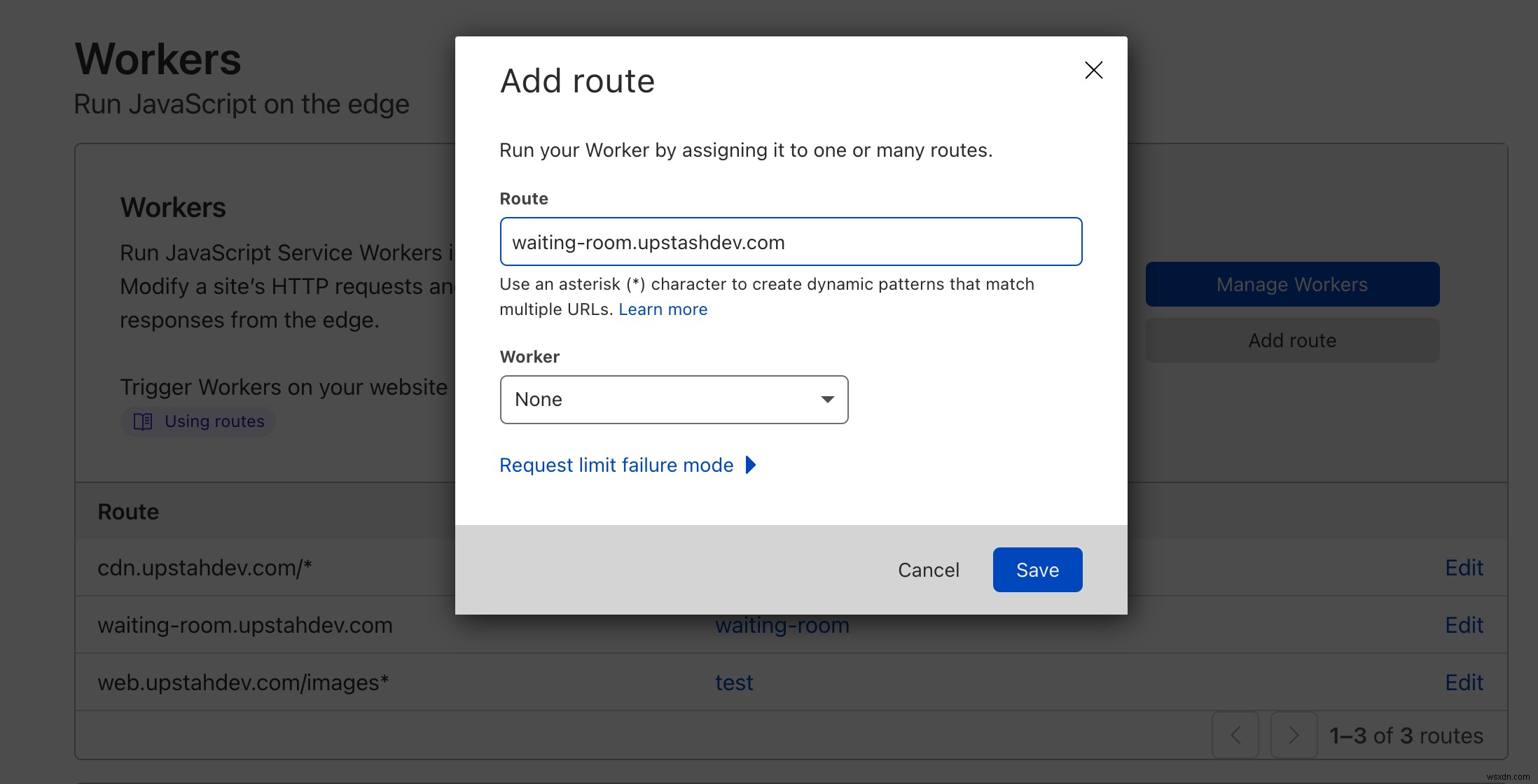This screenshot has height=784, width=1538.
Task: Close the Add route dialog
Action: 1093,70
